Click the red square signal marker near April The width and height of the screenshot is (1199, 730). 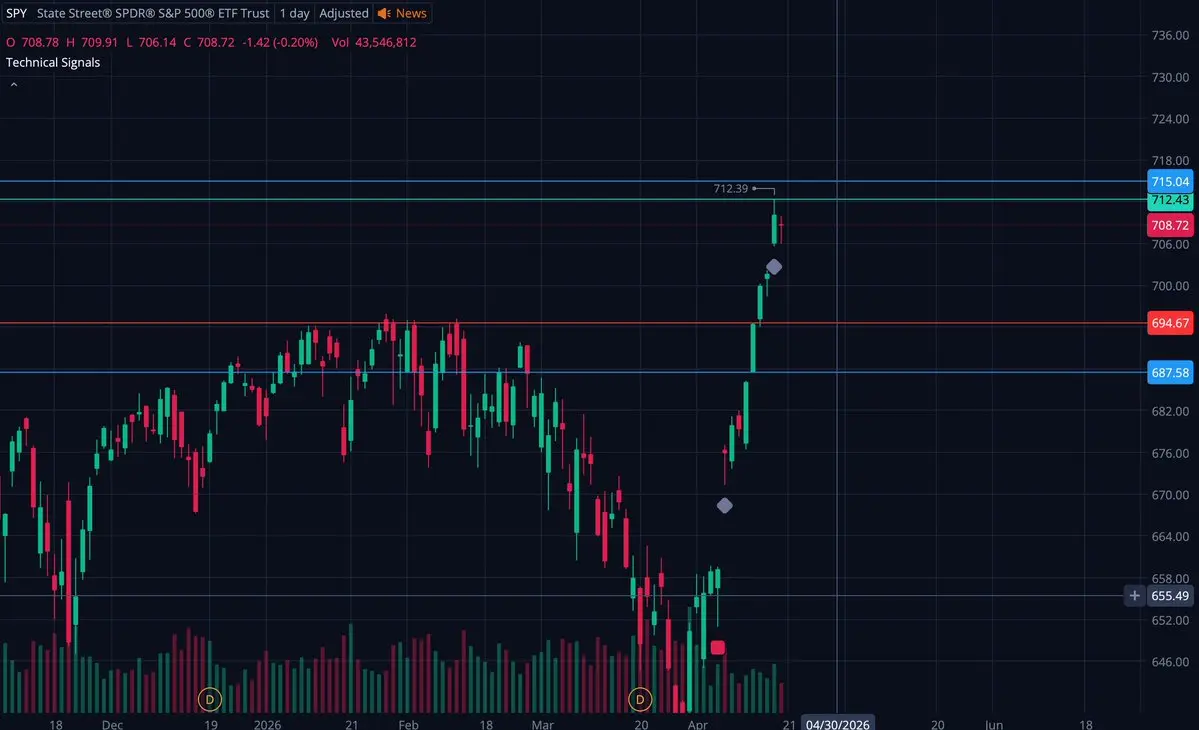coord(717,647)
